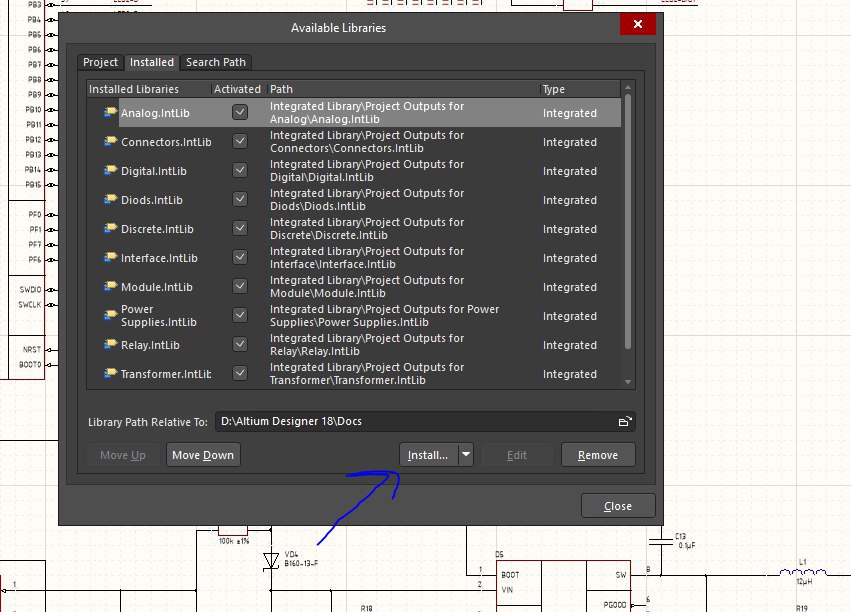Screen dimensions: 851x612
Task: Click the Power Supplies.IntLib library icon
Action: click(x=110, y=315)
